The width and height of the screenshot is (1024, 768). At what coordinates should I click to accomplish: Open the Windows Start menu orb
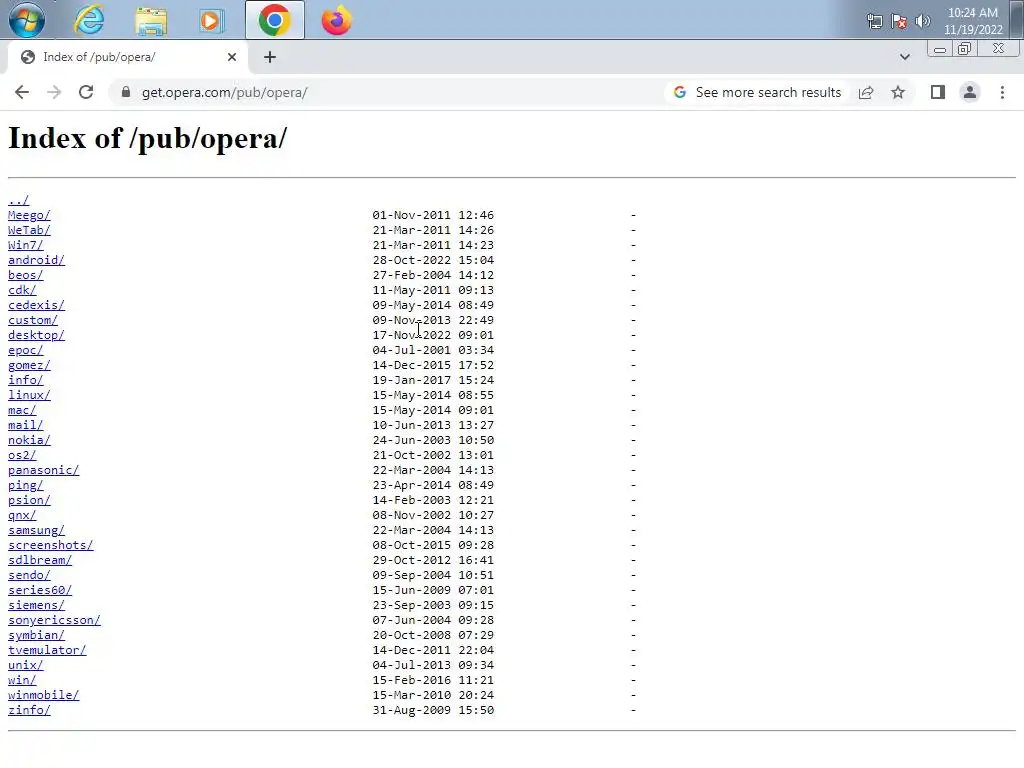coord(27,20)
